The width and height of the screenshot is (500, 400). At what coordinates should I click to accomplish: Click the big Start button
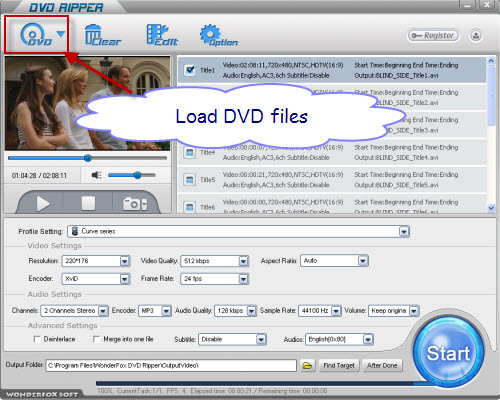[448, 353]
